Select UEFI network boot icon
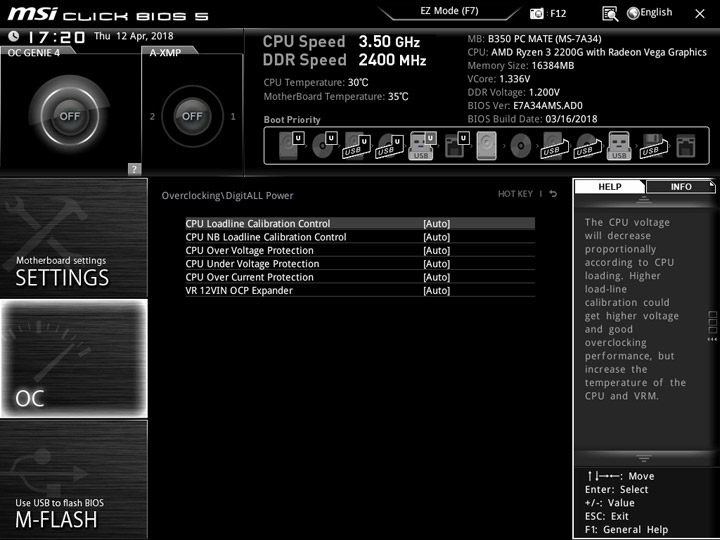Image resolution: width=720 pixels, height=540 pixels. [457, 146]
